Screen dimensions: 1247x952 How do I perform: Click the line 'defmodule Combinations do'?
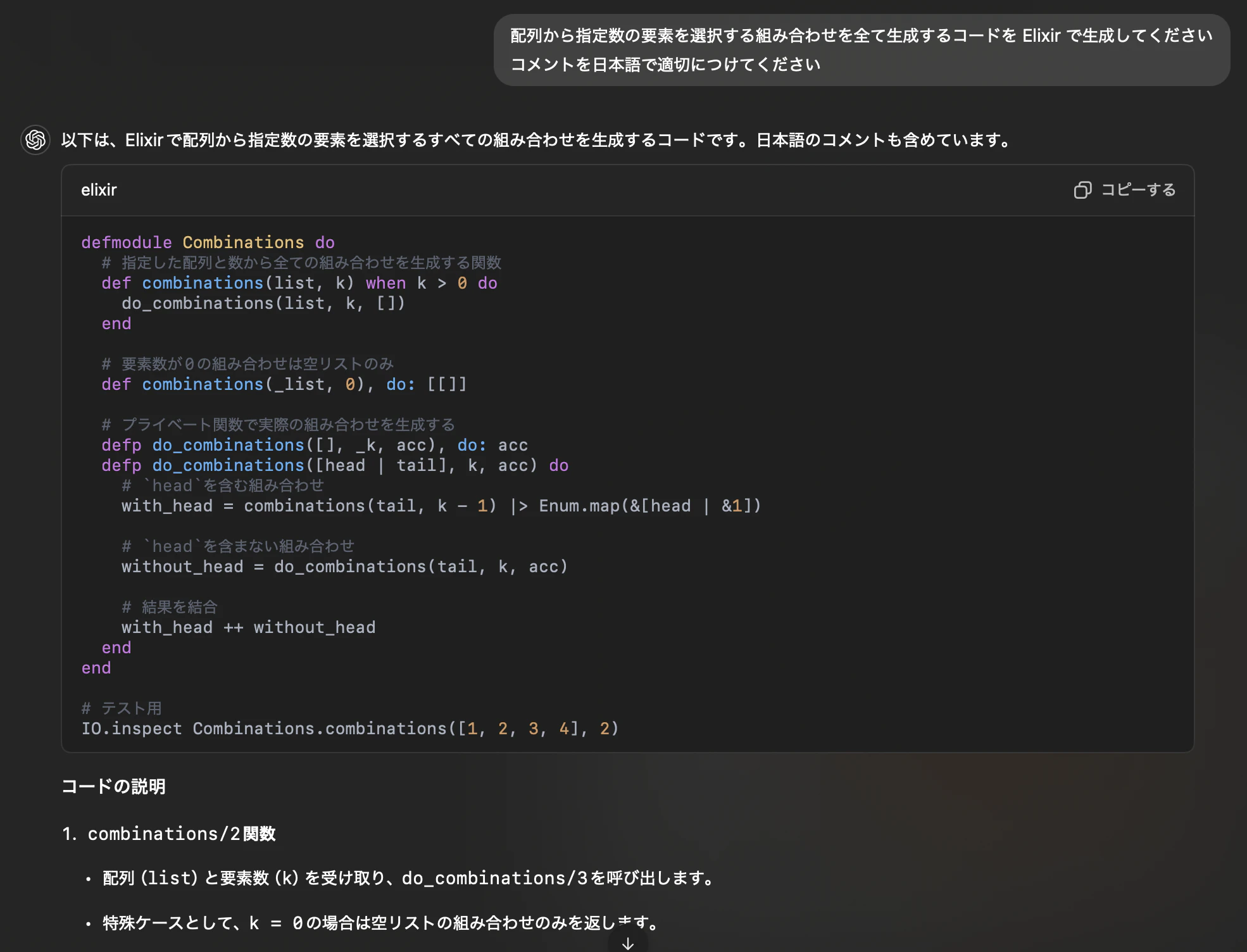click(x=208, y=242)
